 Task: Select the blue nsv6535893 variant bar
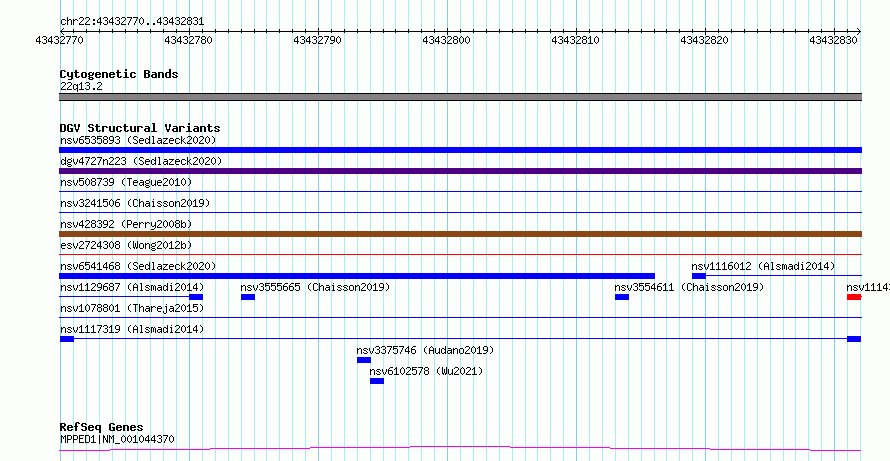[460, 150]
